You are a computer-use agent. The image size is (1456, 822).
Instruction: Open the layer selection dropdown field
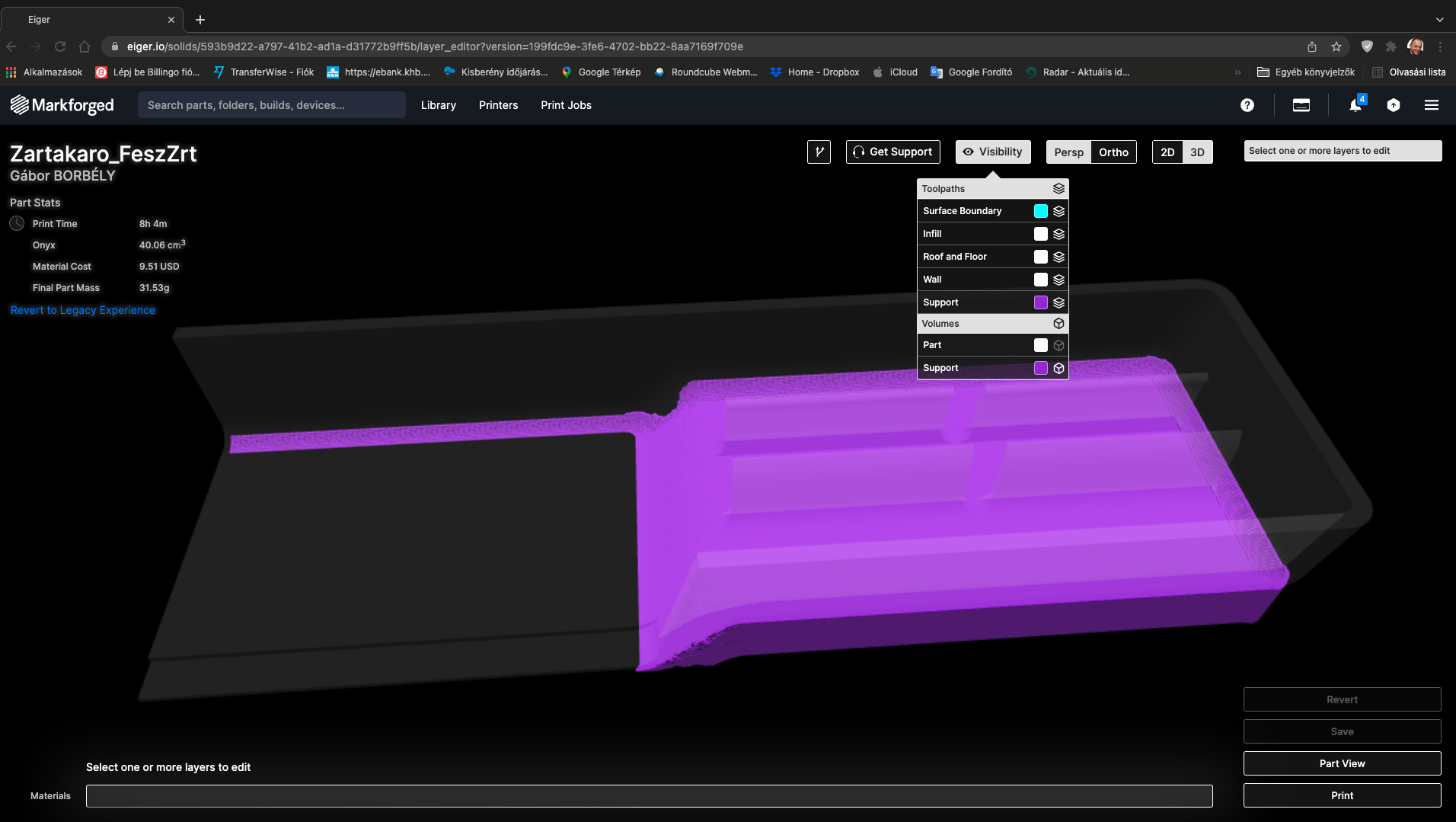1343,151
